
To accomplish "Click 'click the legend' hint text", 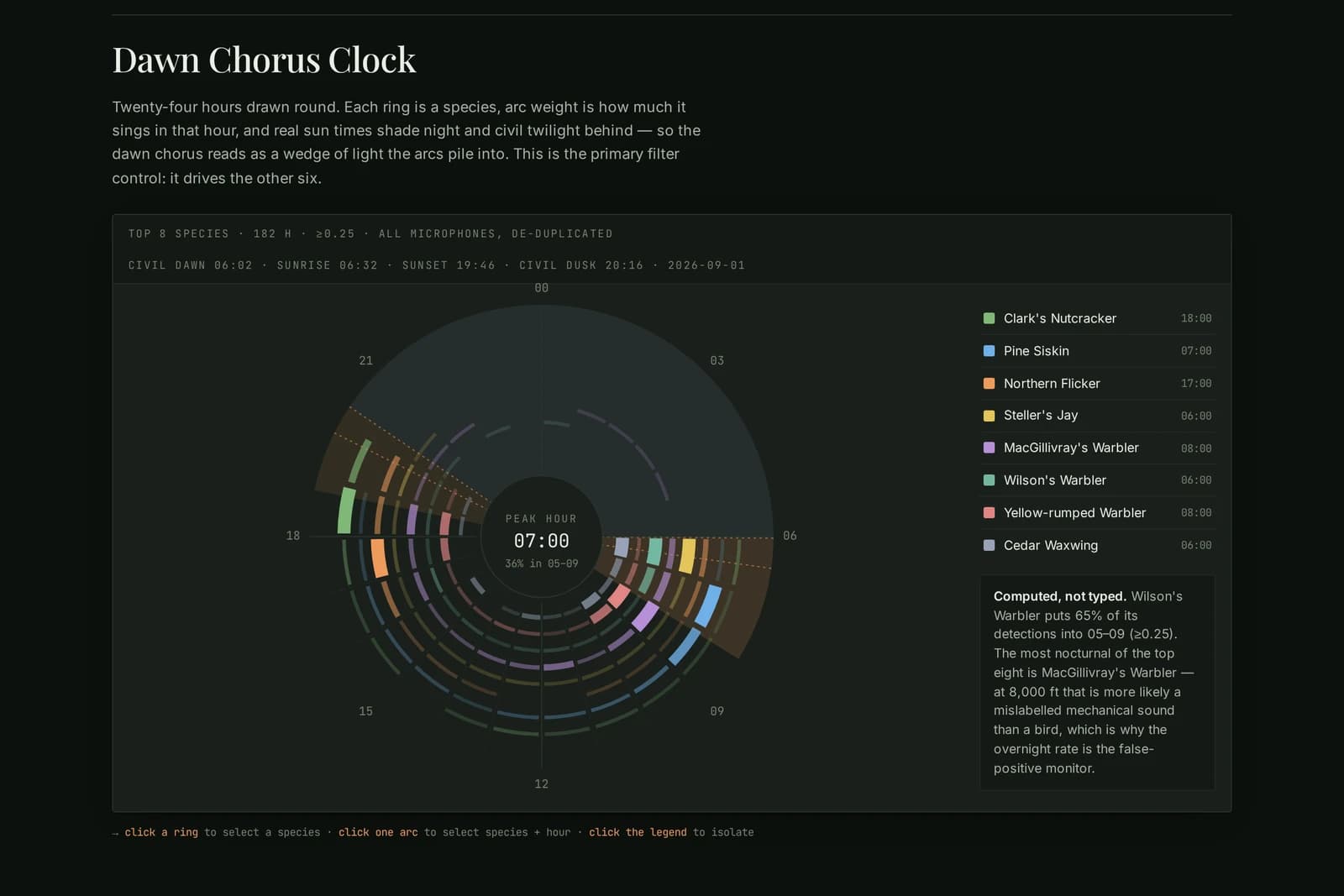I will tap(638, 832).
